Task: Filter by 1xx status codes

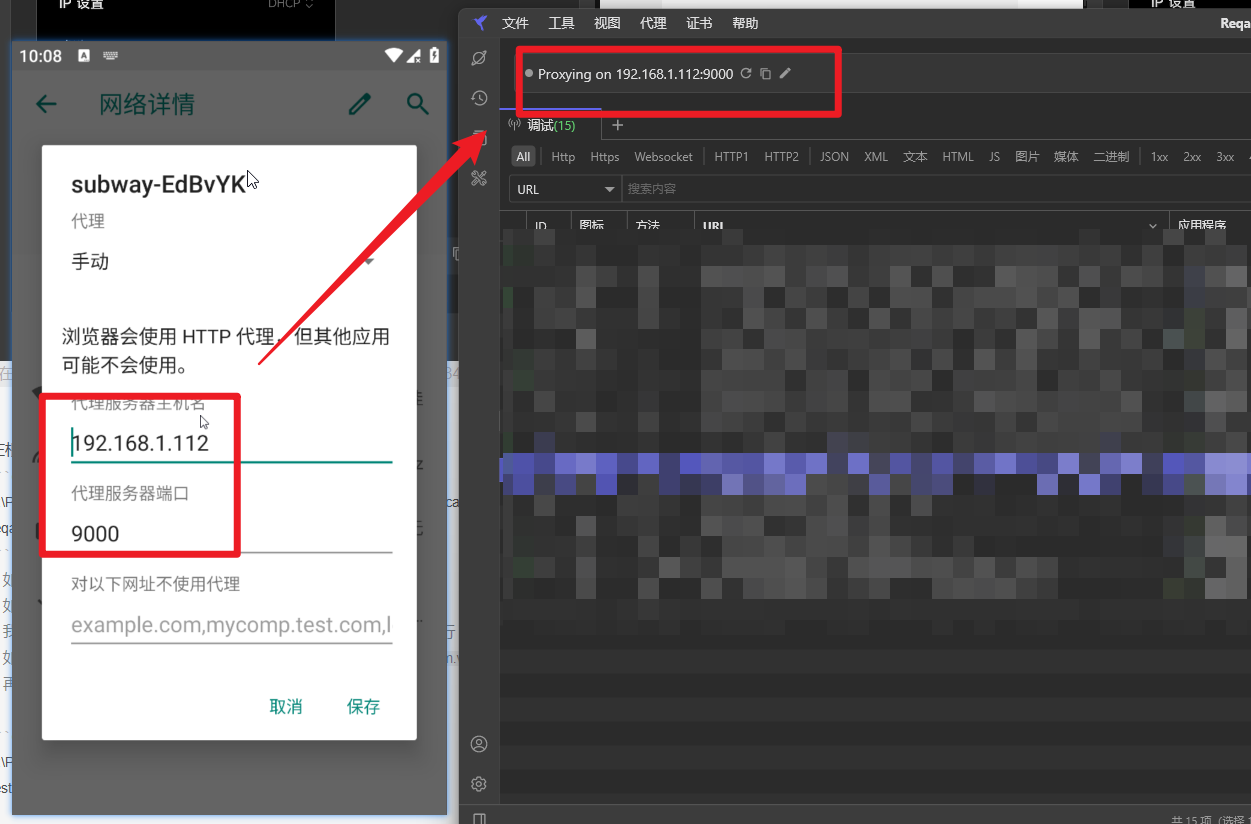Action: [1159, 157]
